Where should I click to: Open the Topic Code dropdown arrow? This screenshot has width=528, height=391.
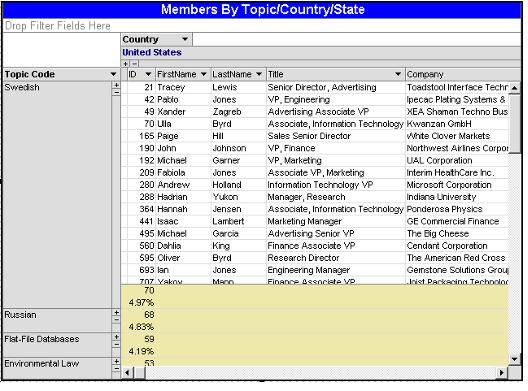(x=113, y=74)
